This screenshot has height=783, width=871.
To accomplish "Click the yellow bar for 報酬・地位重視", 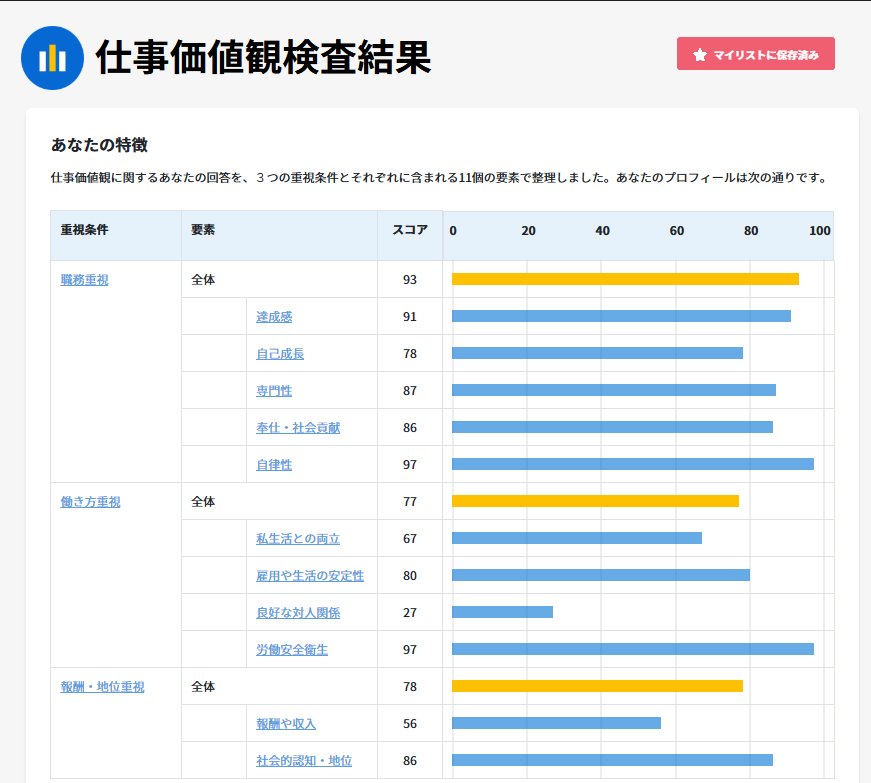I will click(x=597, y=686).
